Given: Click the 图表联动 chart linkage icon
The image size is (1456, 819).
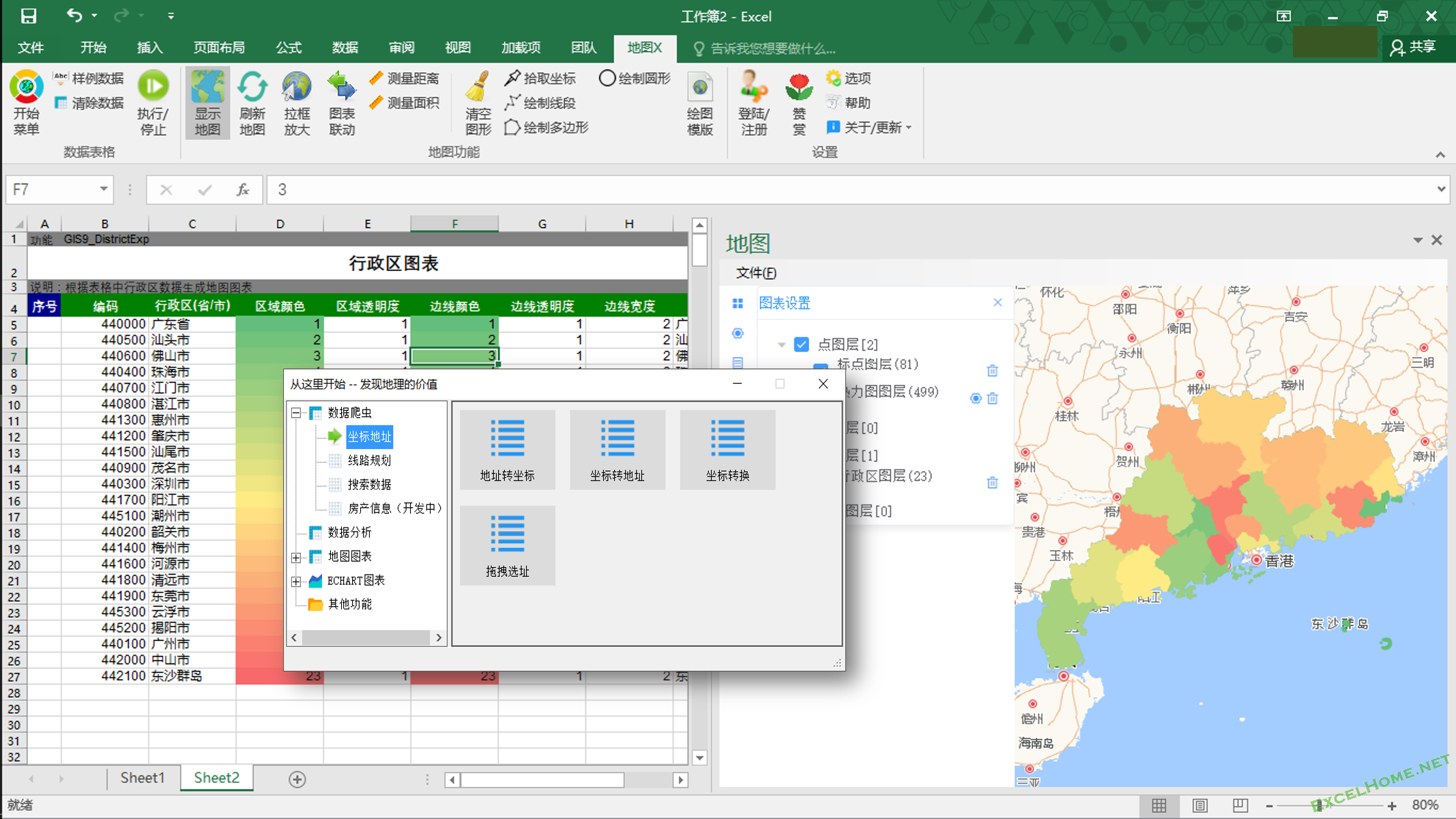Looking at the screenshot, I should (341, 102).
